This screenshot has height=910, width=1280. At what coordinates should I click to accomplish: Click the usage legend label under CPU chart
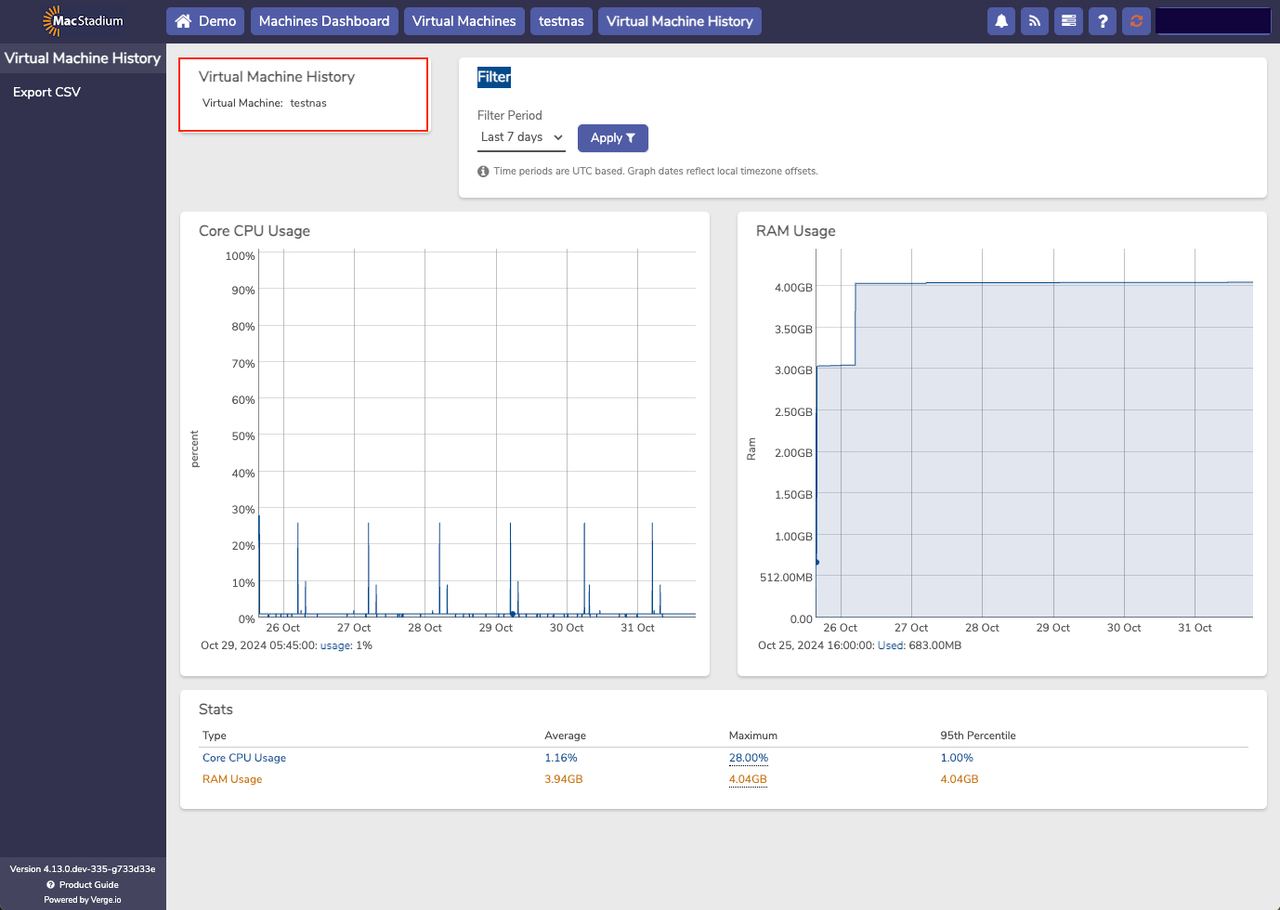pos(335,646)
